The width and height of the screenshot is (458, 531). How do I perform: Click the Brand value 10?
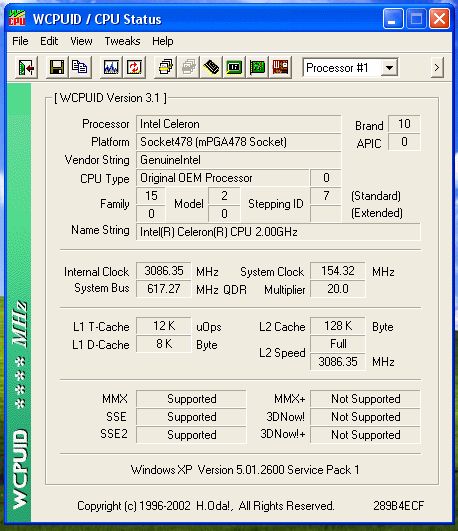tap(404, 124)
